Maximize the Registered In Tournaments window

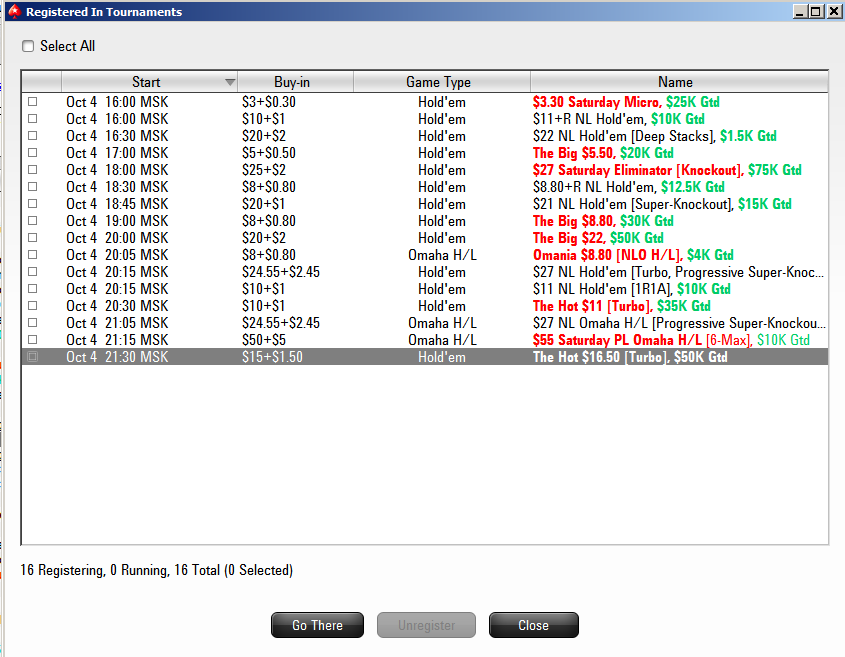(x=816, y=11)
